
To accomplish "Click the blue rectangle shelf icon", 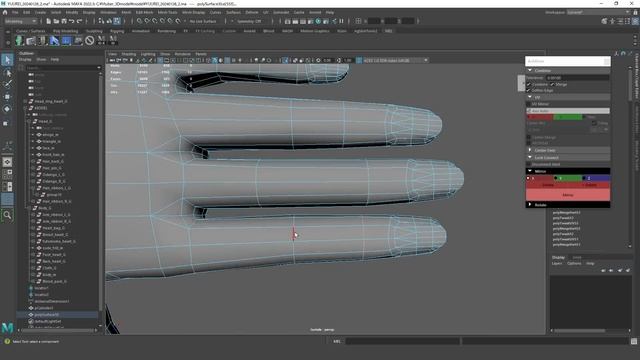I will [x=66, y=40].
